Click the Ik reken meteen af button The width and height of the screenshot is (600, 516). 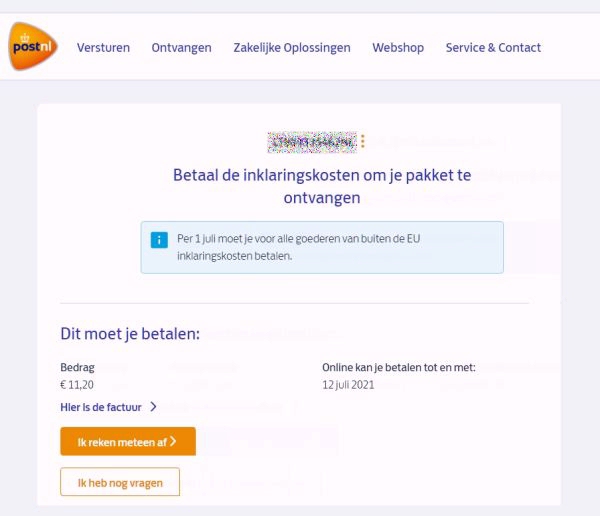point(128,441)
